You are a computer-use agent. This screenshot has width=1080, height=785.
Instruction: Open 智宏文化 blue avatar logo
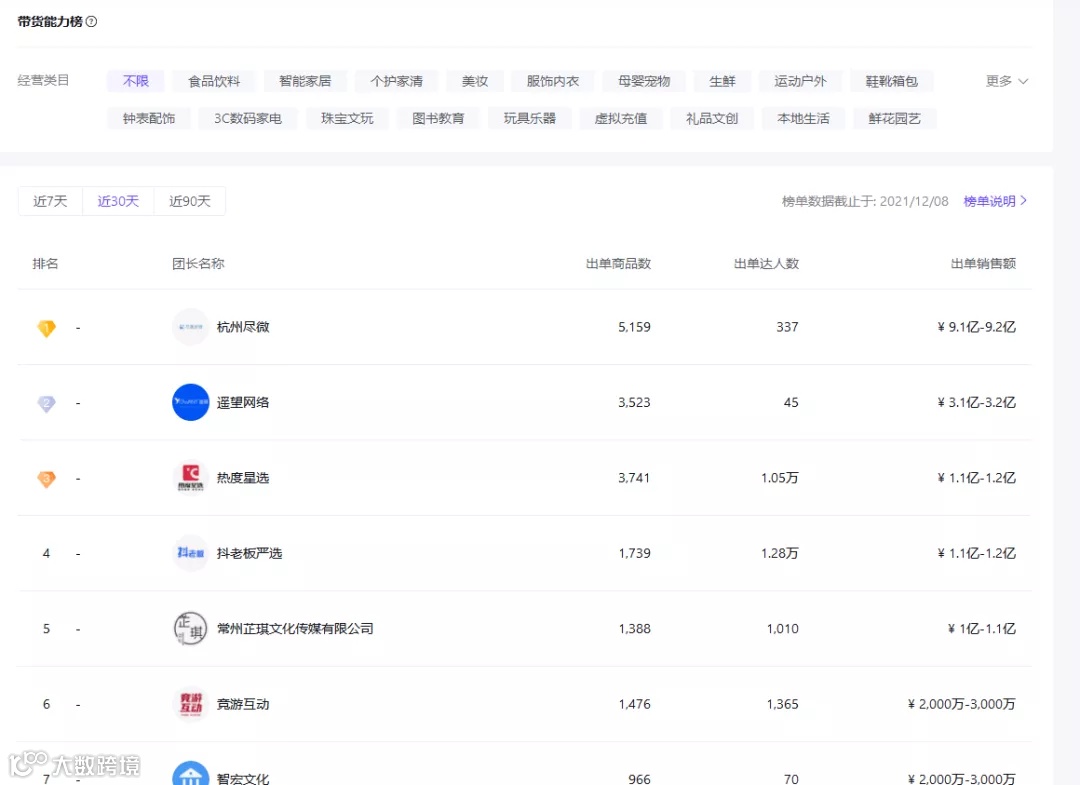191,774
